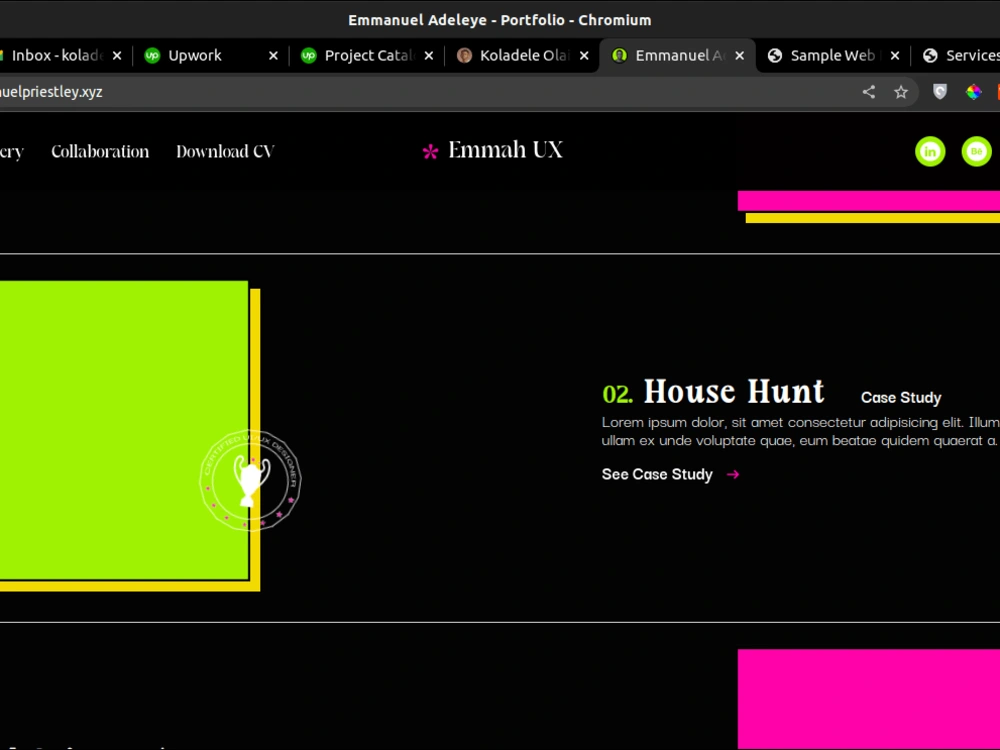Close the Inbox tab
The height and width of the screenshot is (750, 1000).
117,56
